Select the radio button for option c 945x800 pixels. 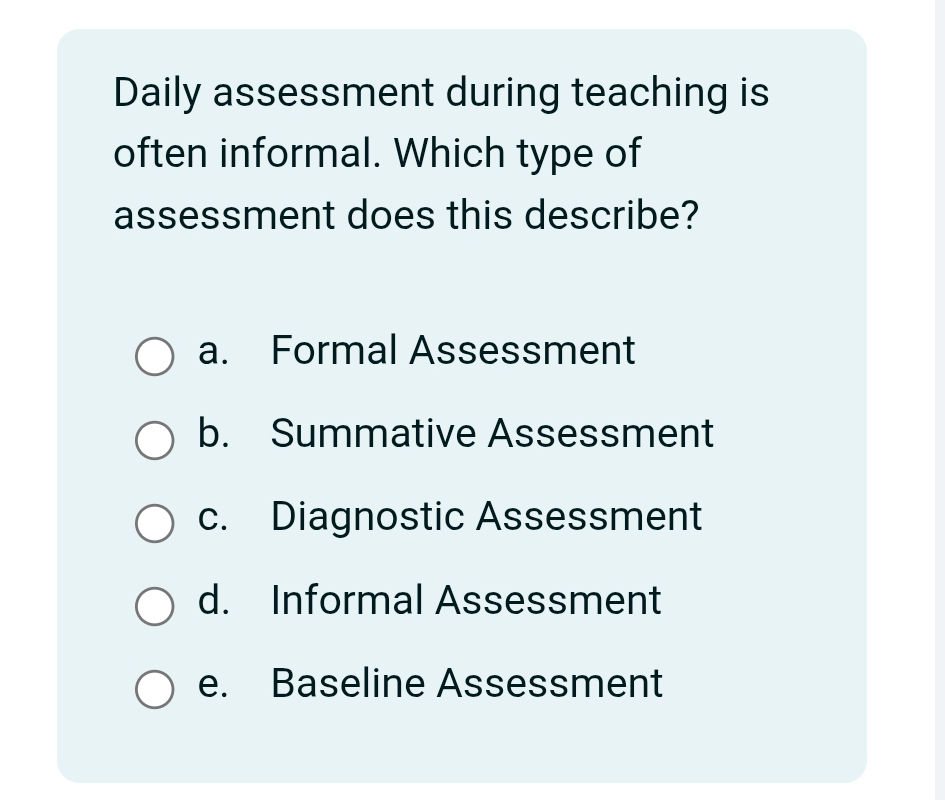(x=155, y=523)
